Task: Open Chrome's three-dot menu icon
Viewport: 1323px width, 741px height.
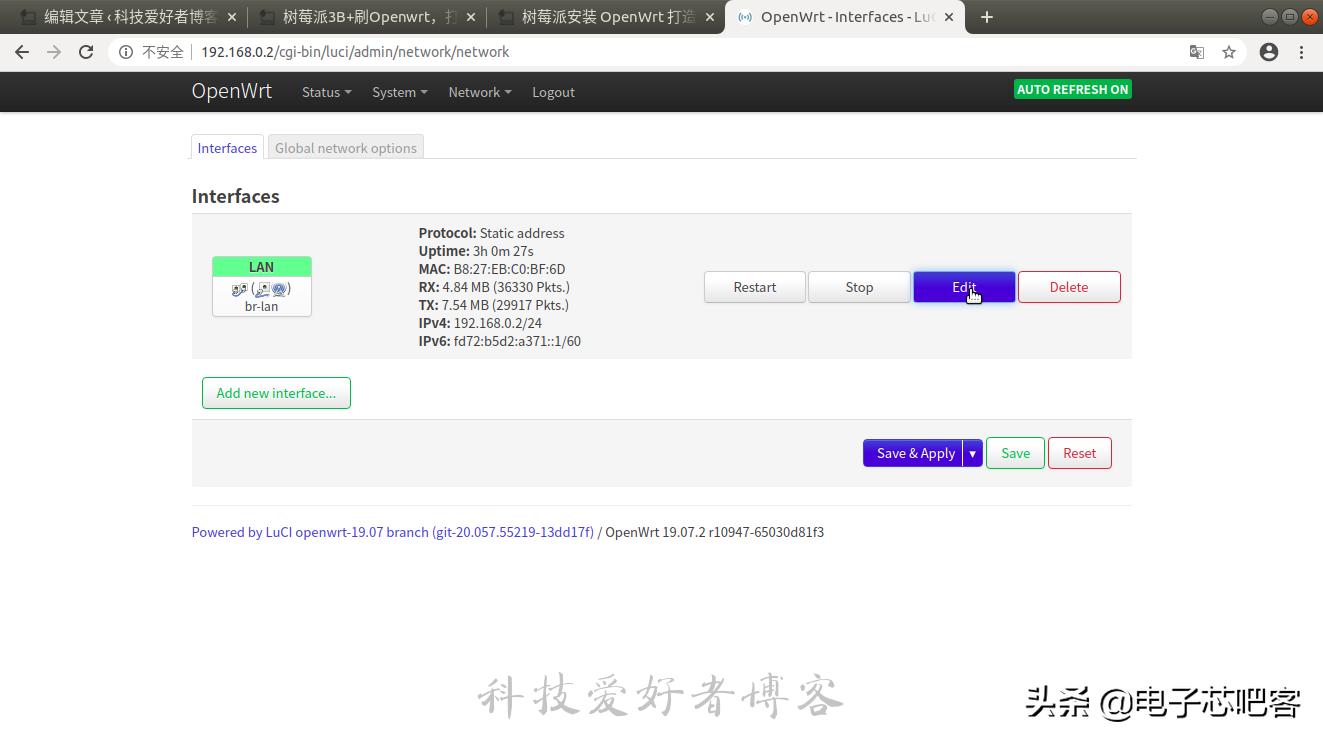Action: pos(1303,52)
